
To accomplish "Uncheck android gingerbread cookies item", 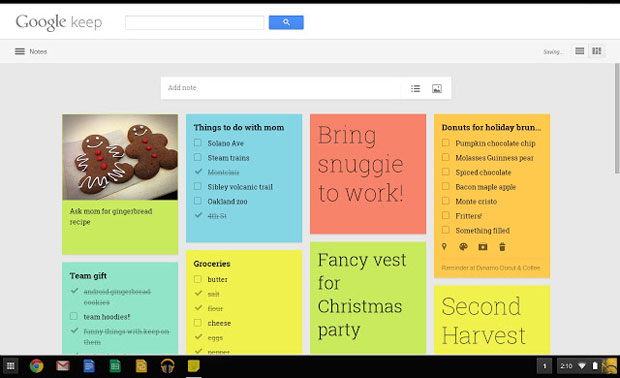I will coord(74,291).
